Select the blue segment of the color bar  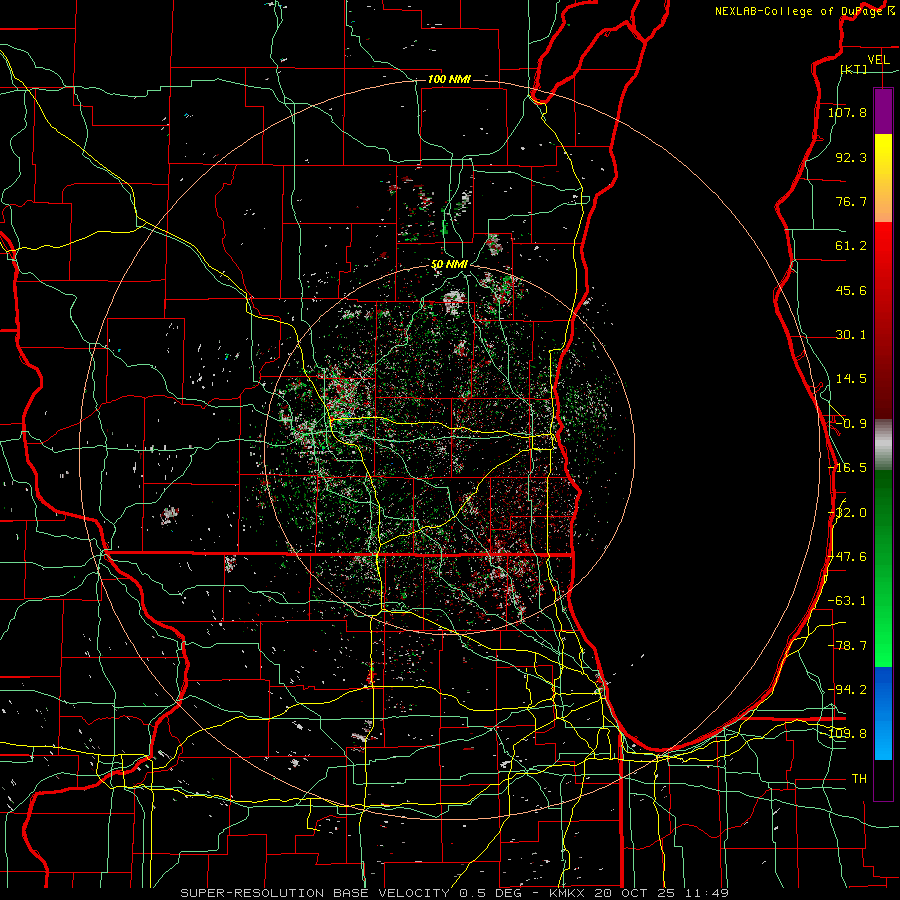click(x=883, y=713)
